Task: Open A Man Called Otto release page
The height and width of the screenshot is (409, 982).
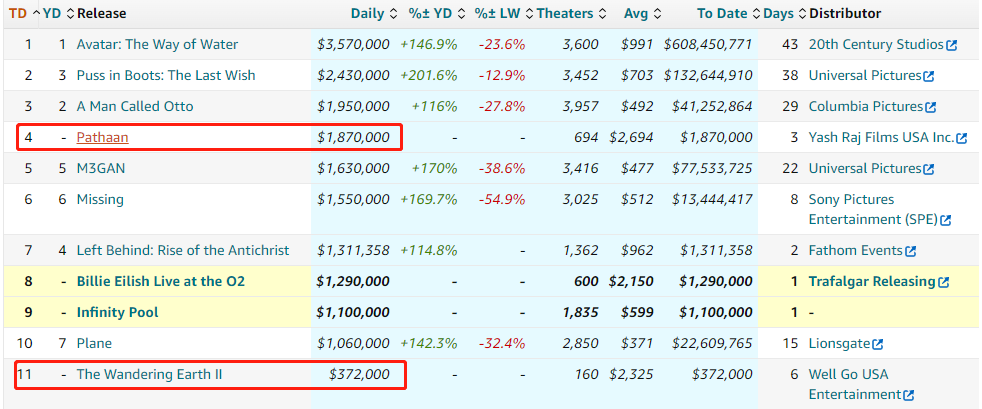Action: (135, 106)
